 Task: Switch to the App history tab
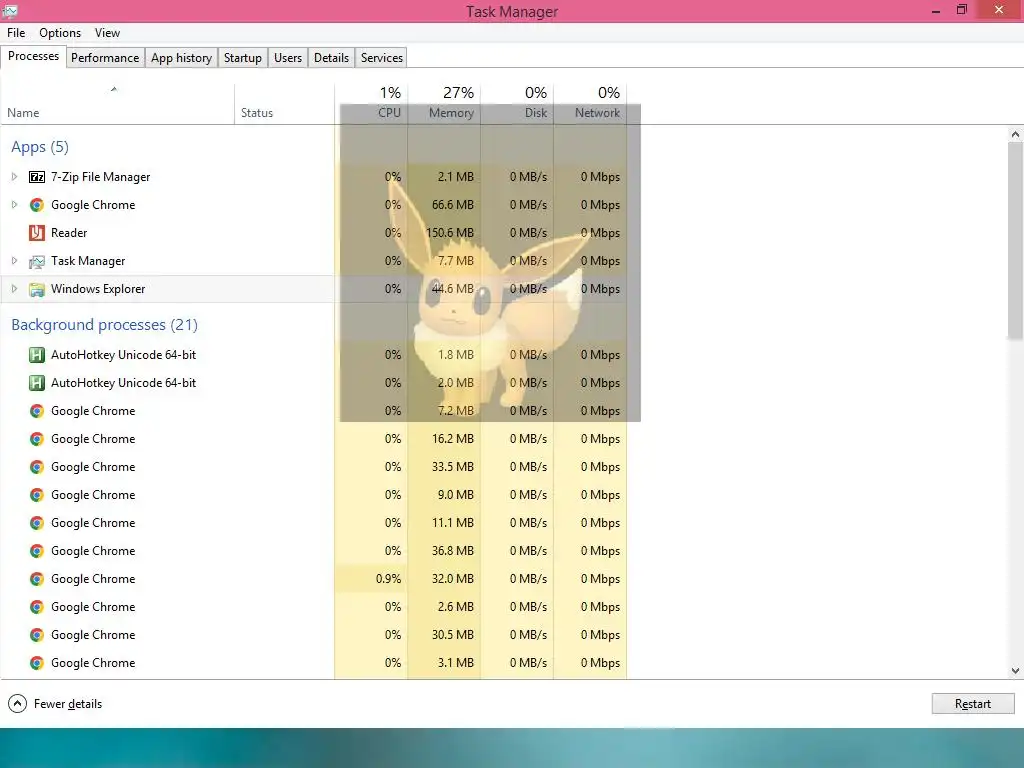point(182,57)
